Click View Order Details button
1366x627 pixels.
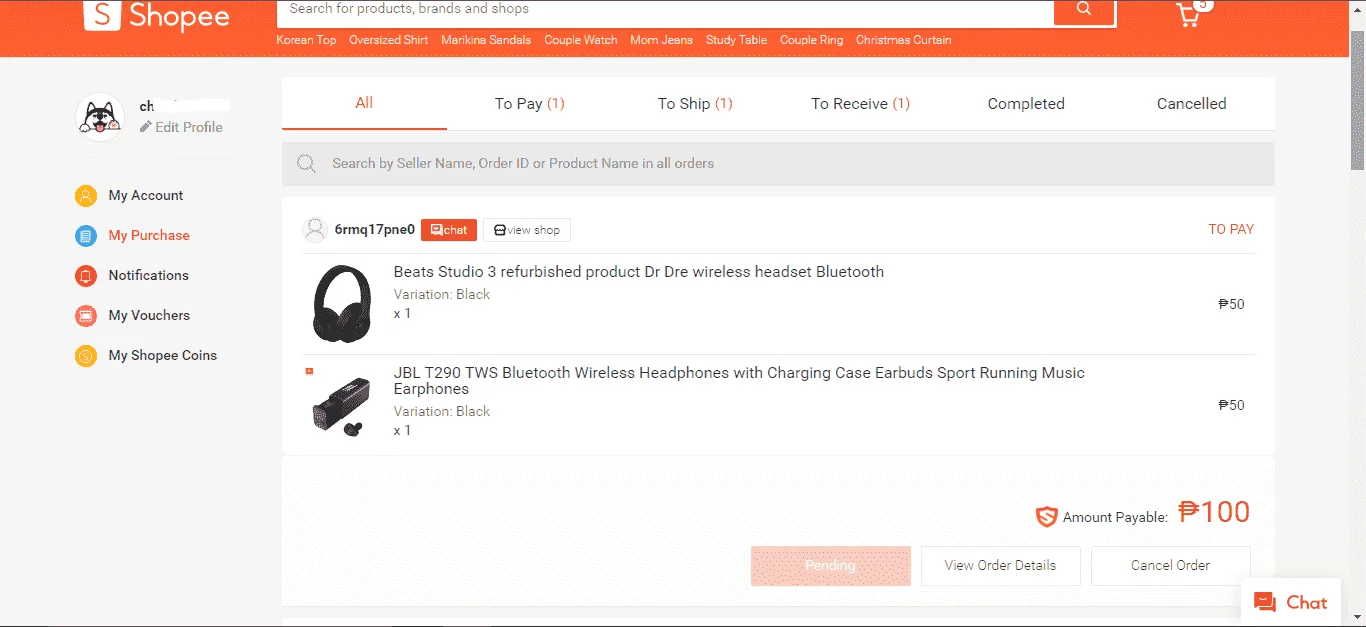coord(1001,565)
